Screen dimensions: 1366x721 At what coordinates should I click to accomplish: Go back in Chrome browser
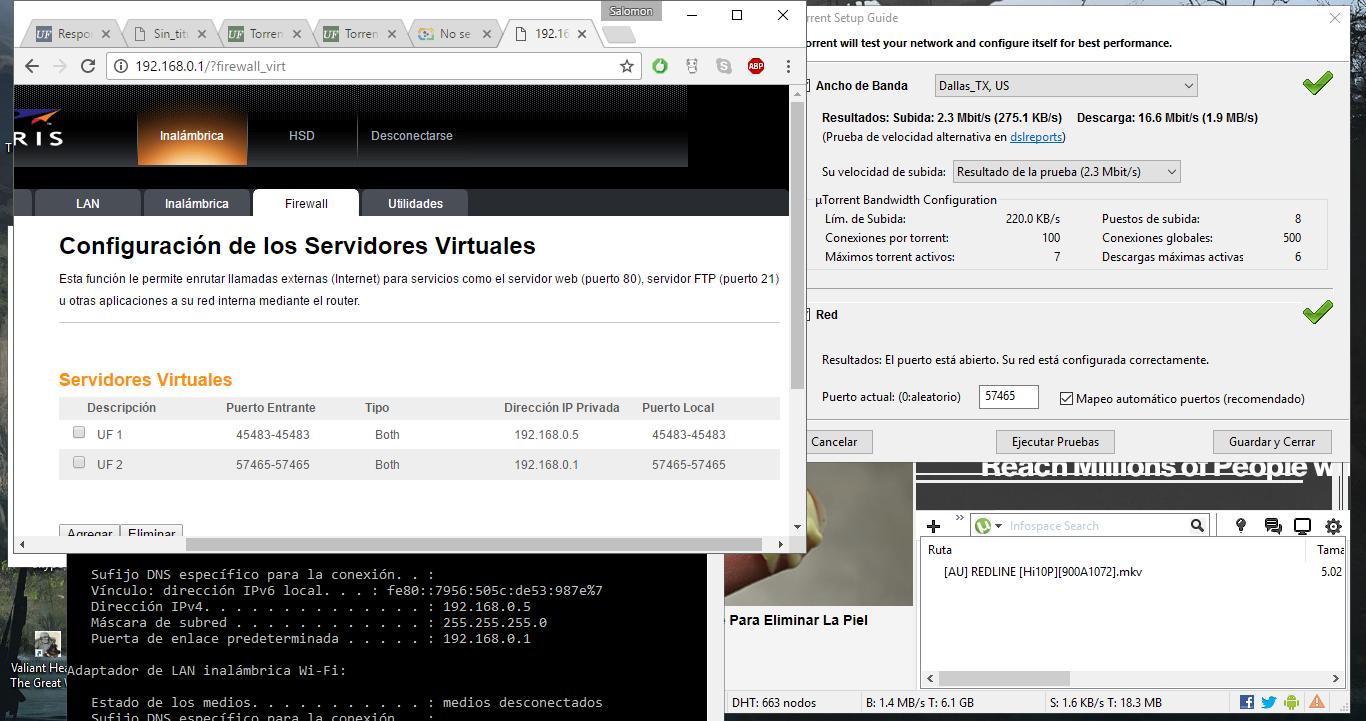pos(32,66)
